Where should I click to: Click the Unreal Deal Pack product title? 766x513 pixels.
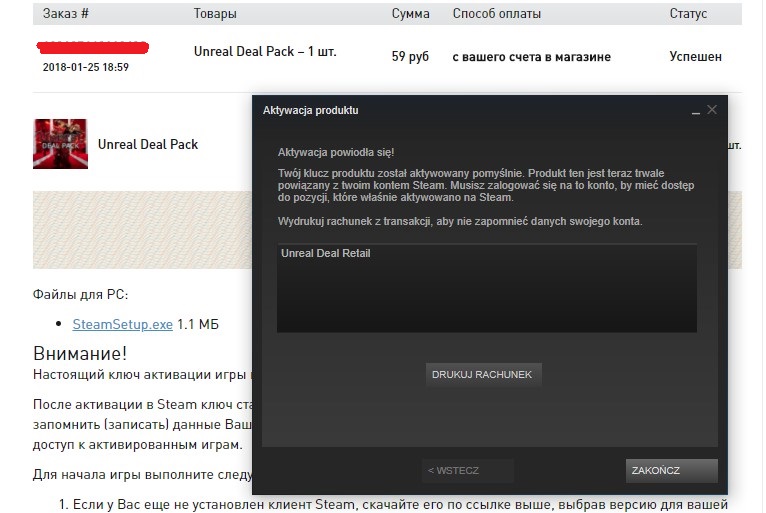click(148, 145)
